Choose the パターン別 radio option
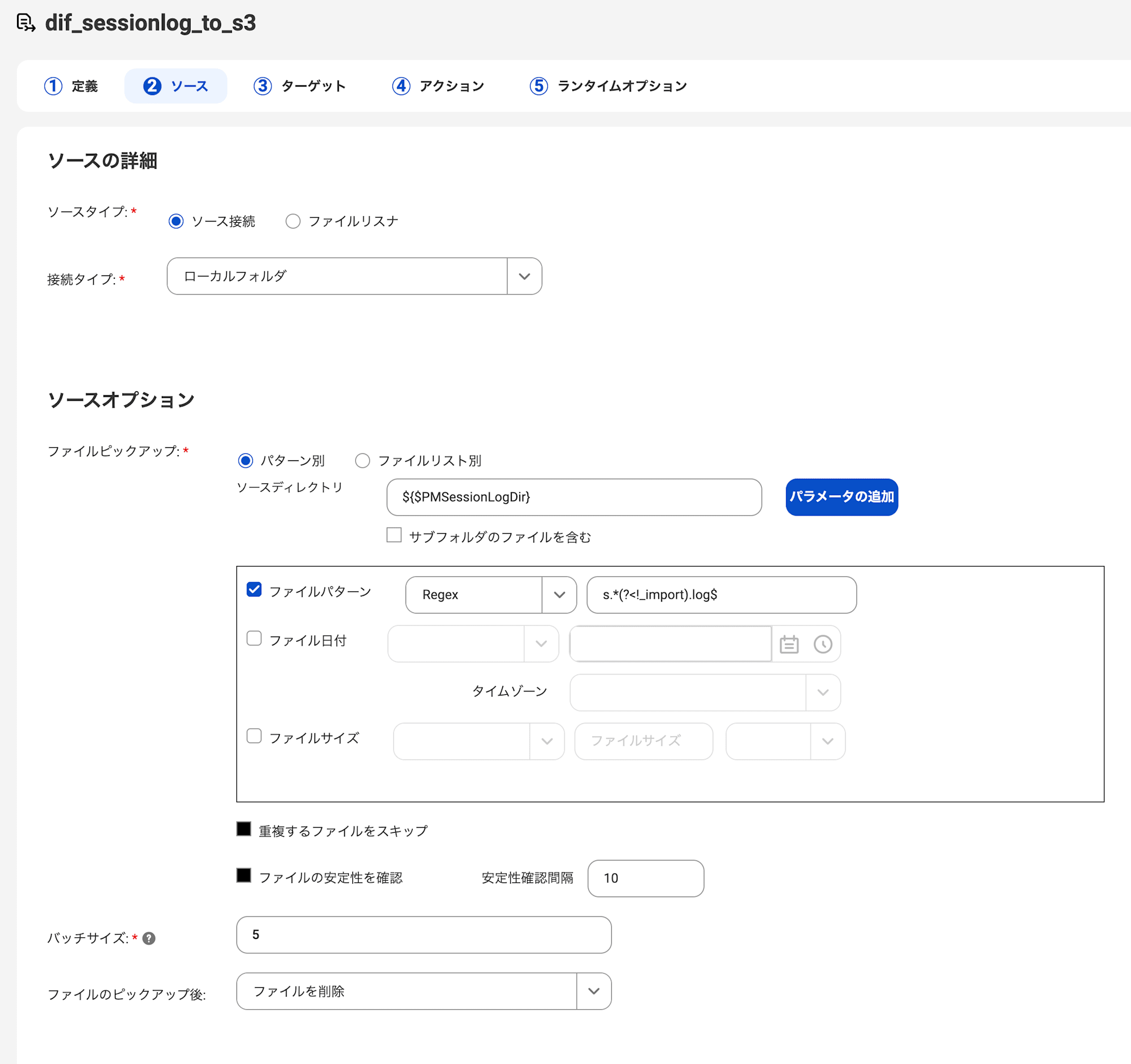Screen dimensions: 1131x1064 [x=245, y=461]
